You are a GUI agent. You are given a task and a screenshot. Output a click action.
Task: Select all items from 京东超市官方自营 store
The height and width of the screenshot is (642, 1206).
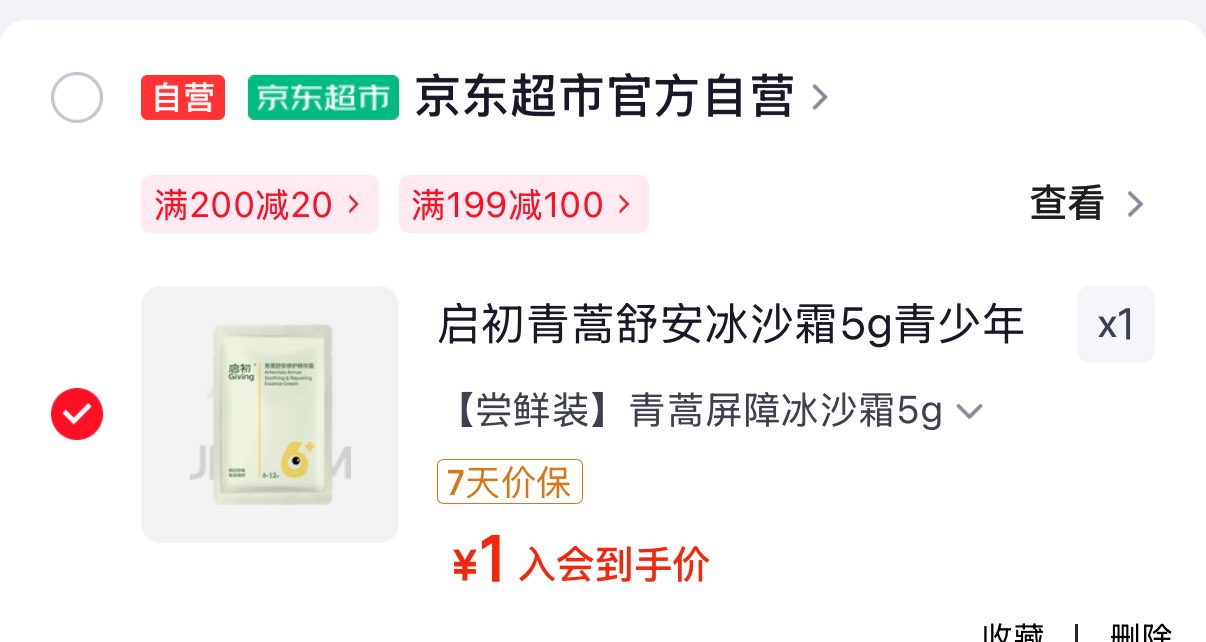coord(77,98)
